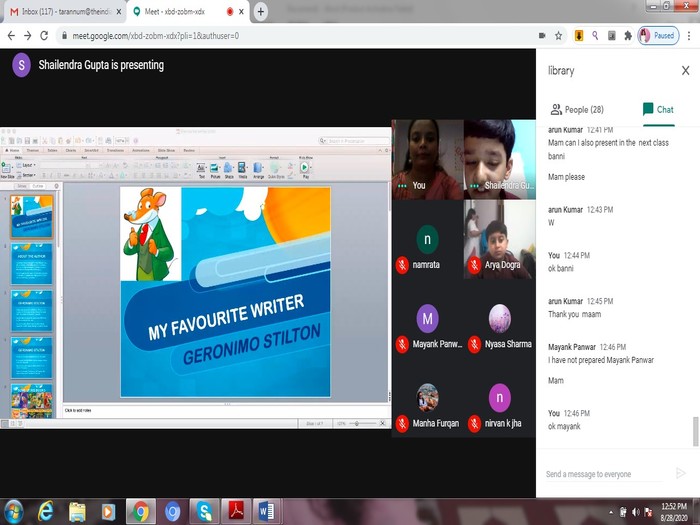Click the 'Click to add notes' area
This screenshot has height=525, width=700.
(x=226, y=411)
